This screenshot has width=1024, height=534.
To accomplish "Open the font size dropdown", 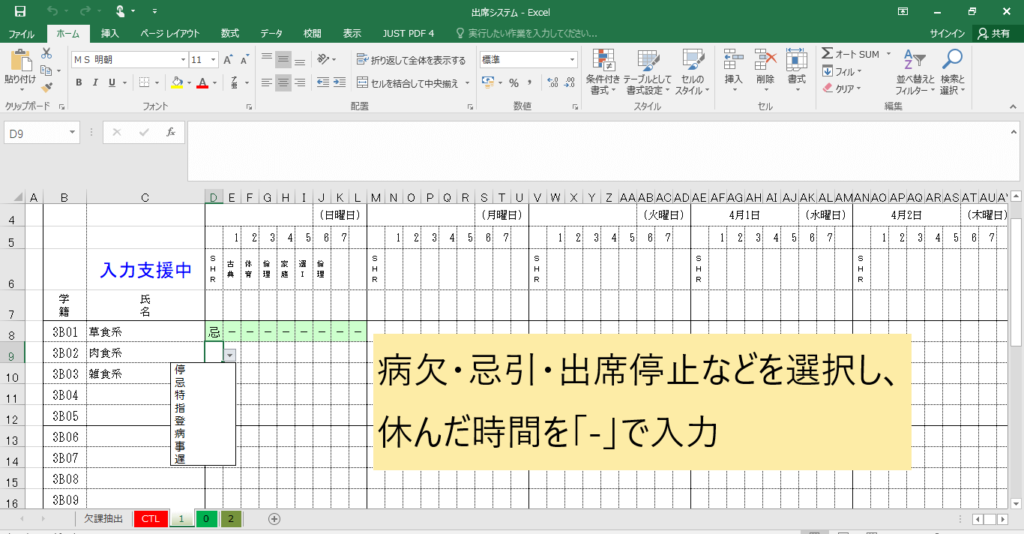I will tap(214, 59).
